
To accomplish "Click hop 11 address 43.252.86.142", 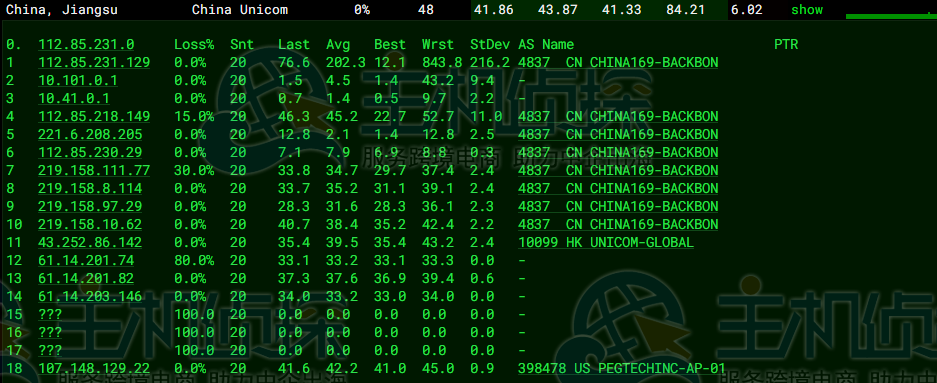I will pyautogui.click(x=90, y=242).
